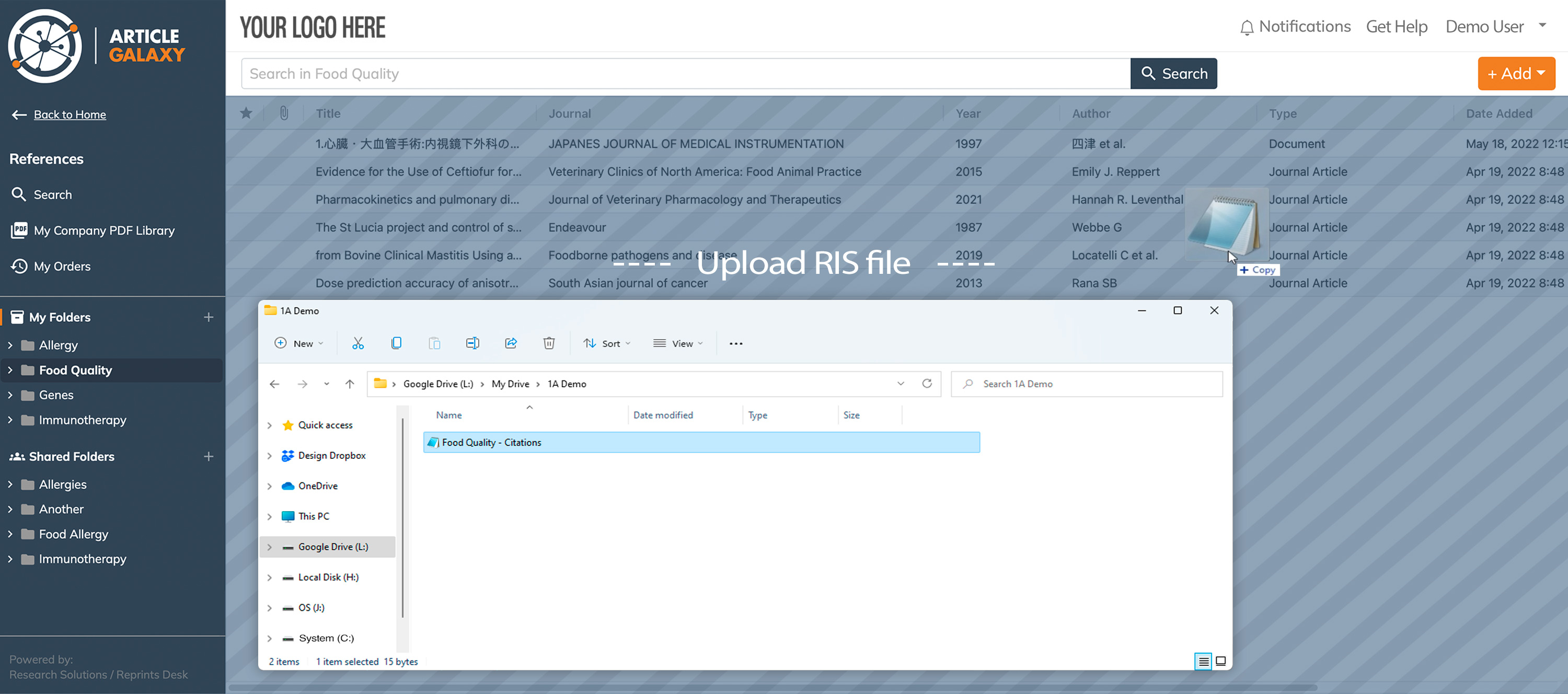This screenshot has height=694, width=1568.
Task: Click the attachment paperclip column header
Action: (x=284, y=113)
